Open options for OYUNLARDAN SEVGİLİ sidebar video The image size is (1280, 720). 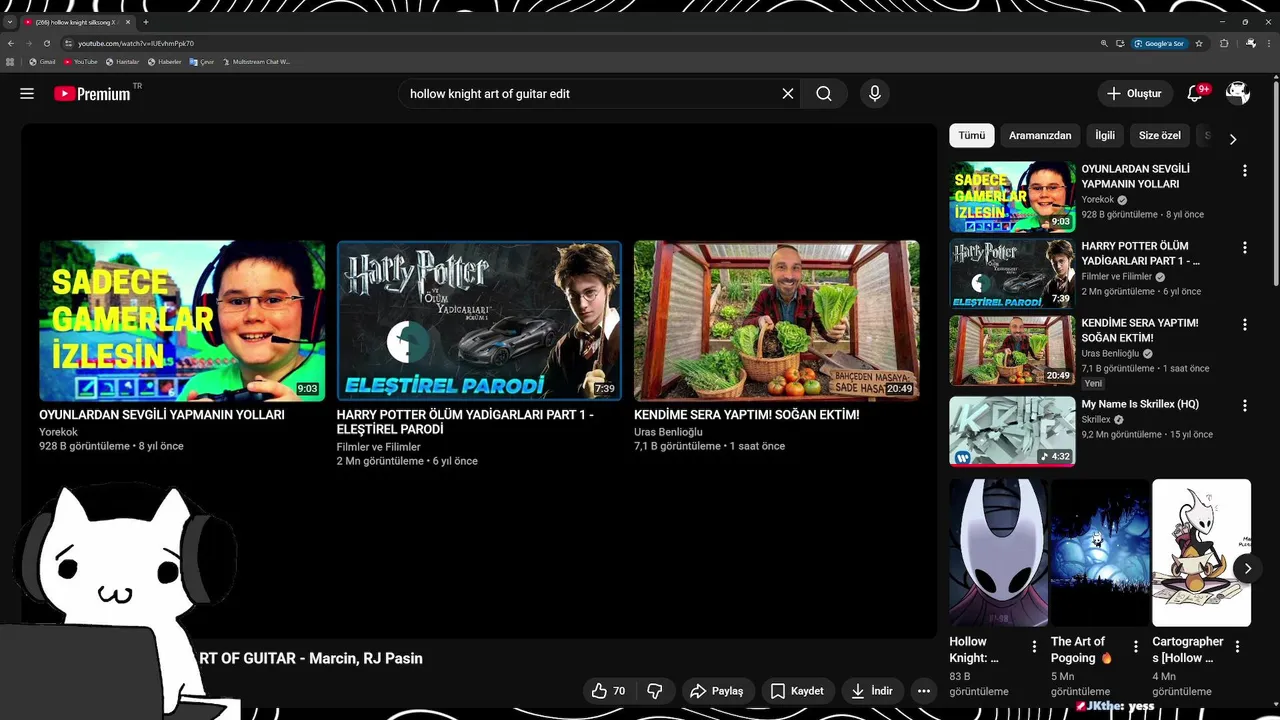[x=1245, y=170]
